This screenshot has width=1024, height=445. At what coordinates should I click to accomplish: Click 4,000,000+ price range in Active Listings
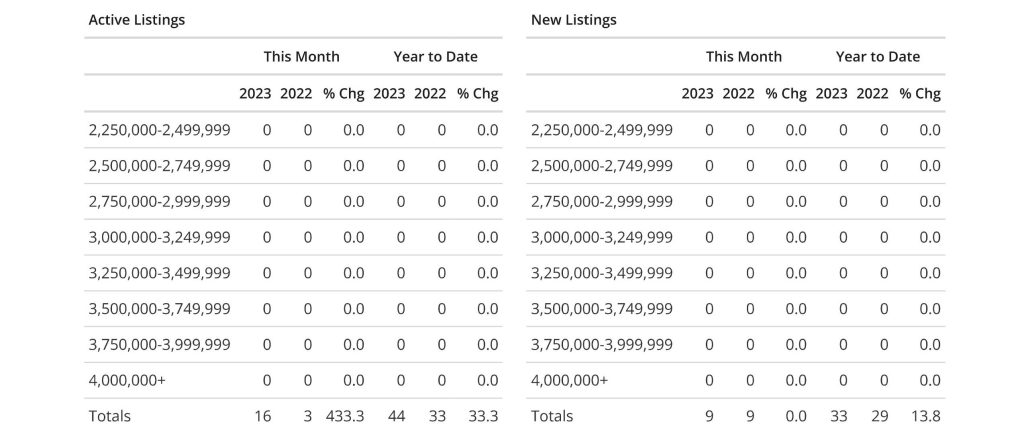tap(126, 380)
